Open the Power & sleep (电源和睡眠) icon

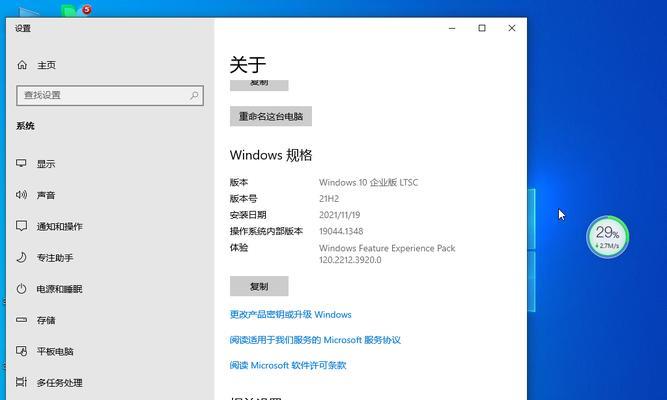21,289
